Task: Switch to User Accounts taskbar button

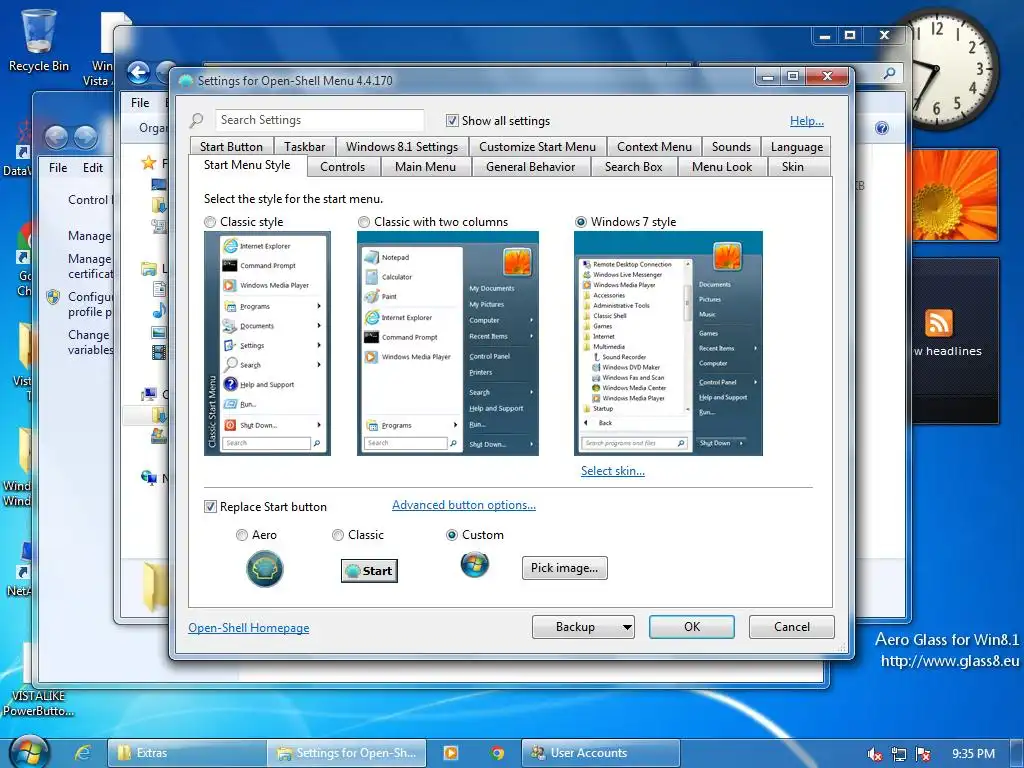Action: click(600, 753)
